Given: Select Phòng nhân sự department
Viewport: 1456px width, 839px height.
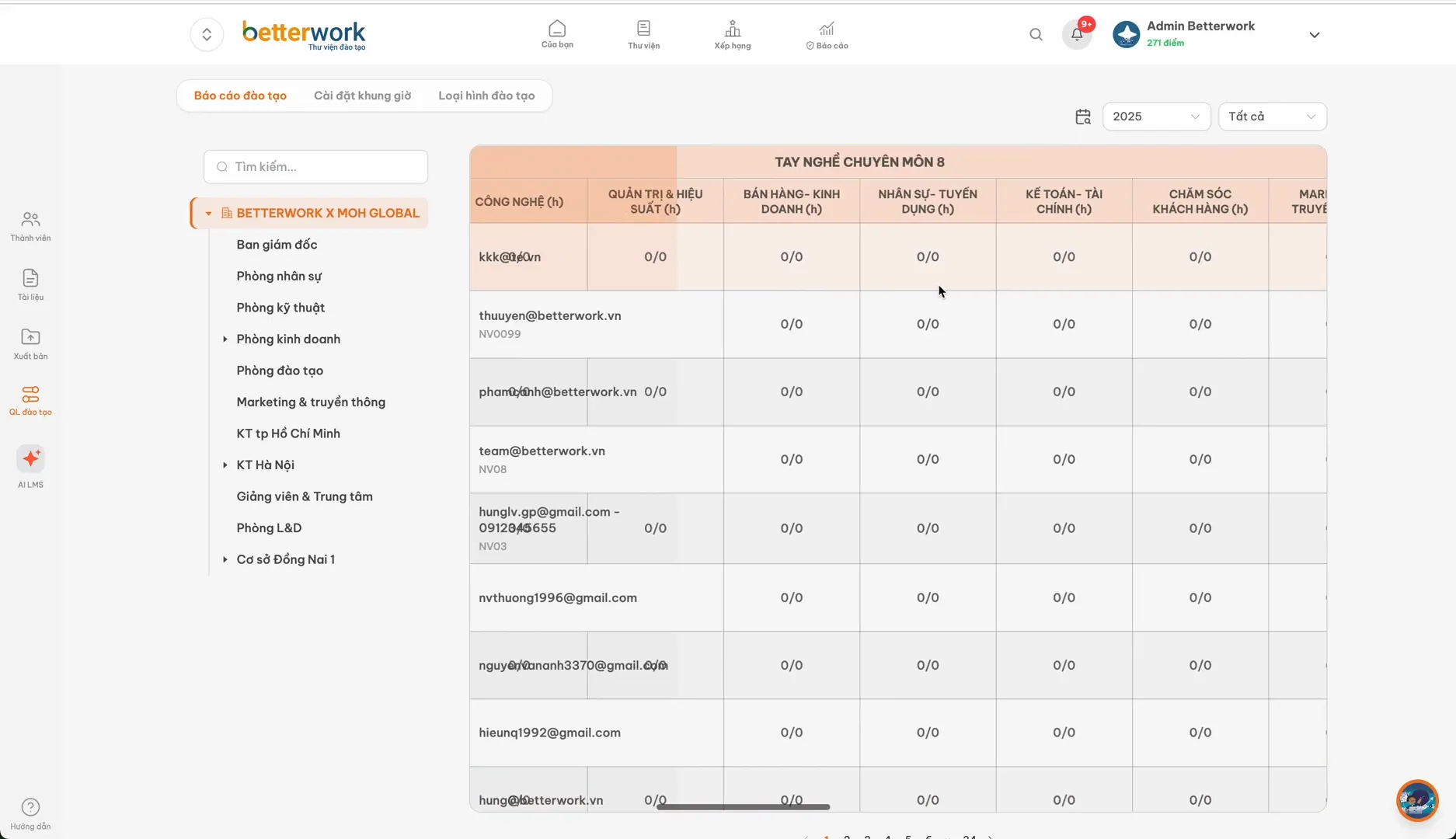Looking at the screenshot, I should click(279, 277).
